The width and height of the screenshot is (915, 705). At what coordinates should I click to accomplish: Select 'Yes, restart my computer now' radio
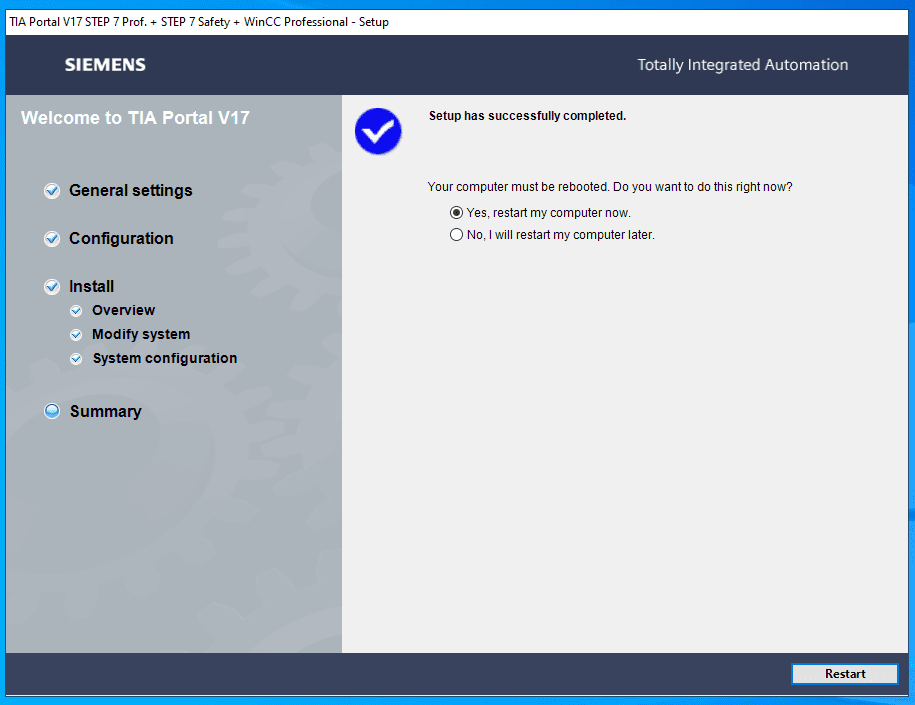click(x=456, y=212)
